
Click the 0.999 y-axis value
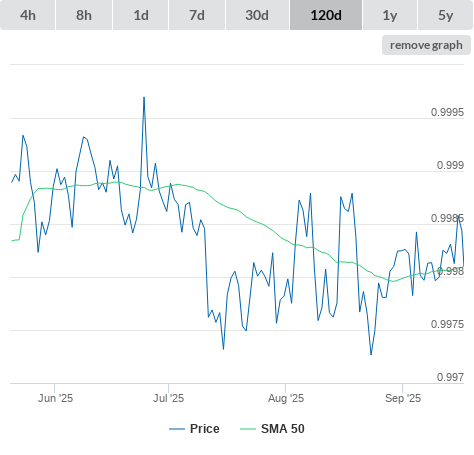pyautogui.click(x=450, y=165)
